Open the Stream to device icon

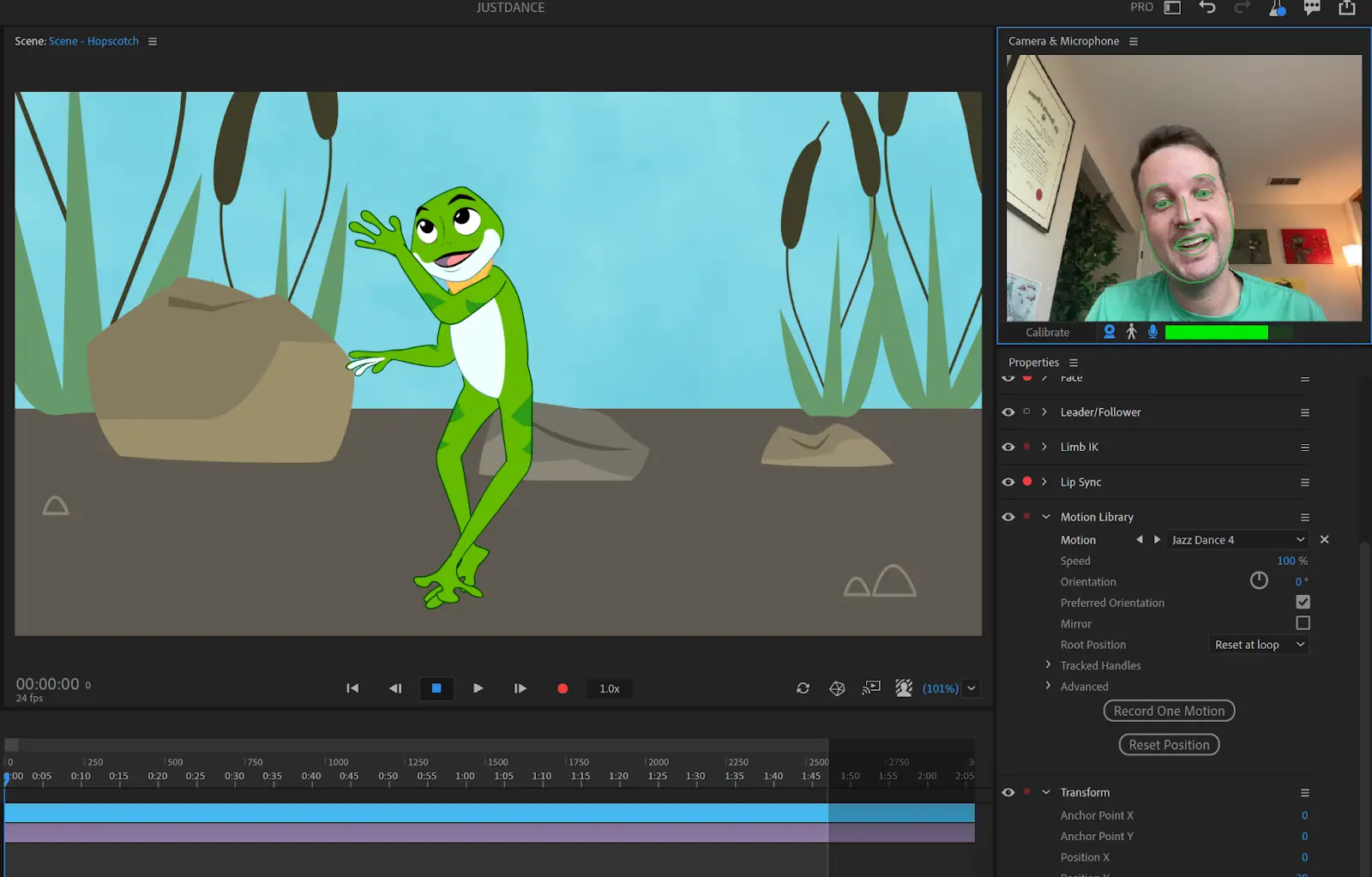(x=870, y=688)
